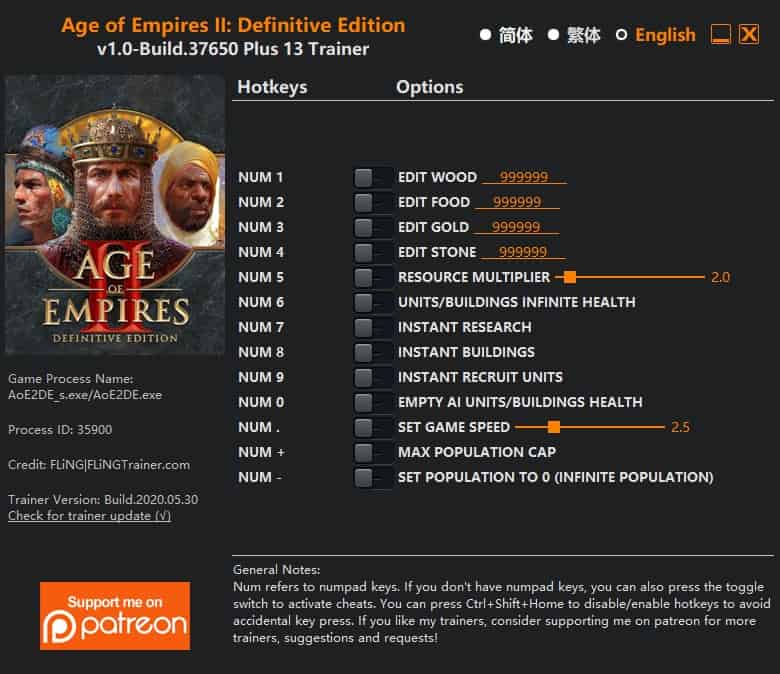This screenshot has width=780, height=674.
Task: Click the Options column header
Action: click(x=430, y=87)
